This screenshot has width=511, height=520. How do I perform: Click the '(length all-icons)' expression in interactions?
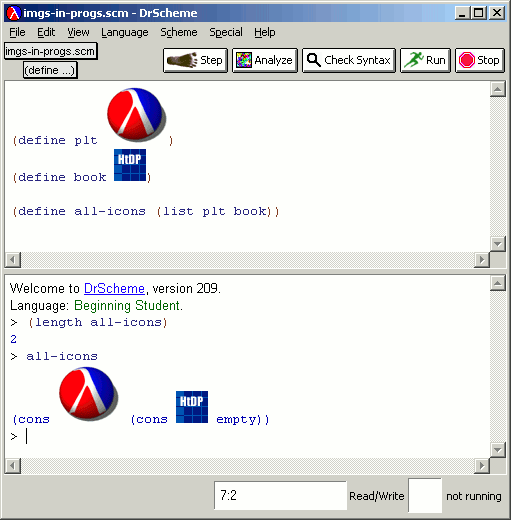pyautogui.click(x=97, y=322)
